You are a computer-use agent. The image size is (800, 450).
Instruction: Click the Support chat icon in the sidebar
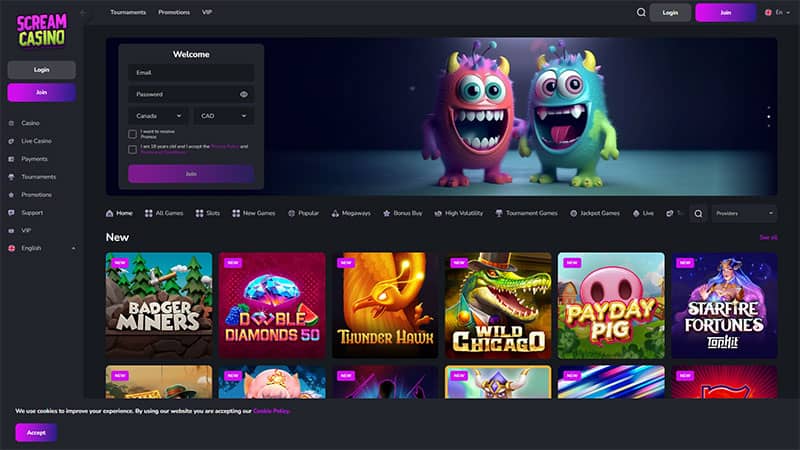[11, 212]
